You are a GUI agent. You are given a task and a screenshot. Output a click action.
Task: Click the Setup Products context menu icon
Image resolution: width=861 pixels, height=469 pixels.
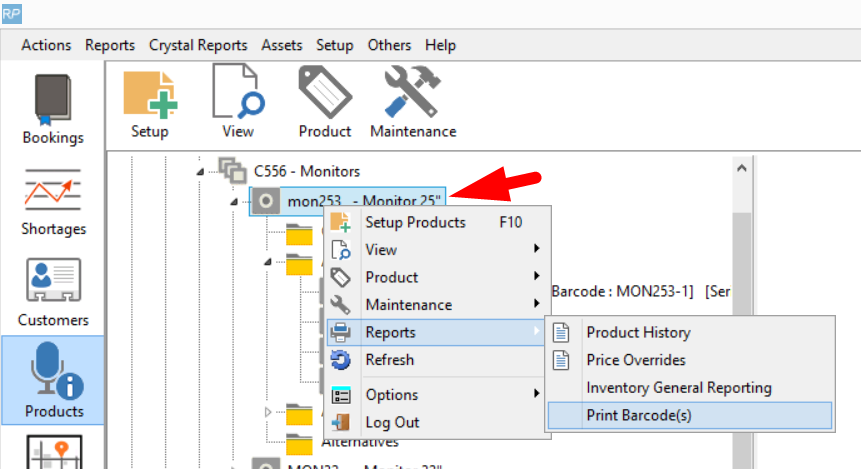(340, 222)
